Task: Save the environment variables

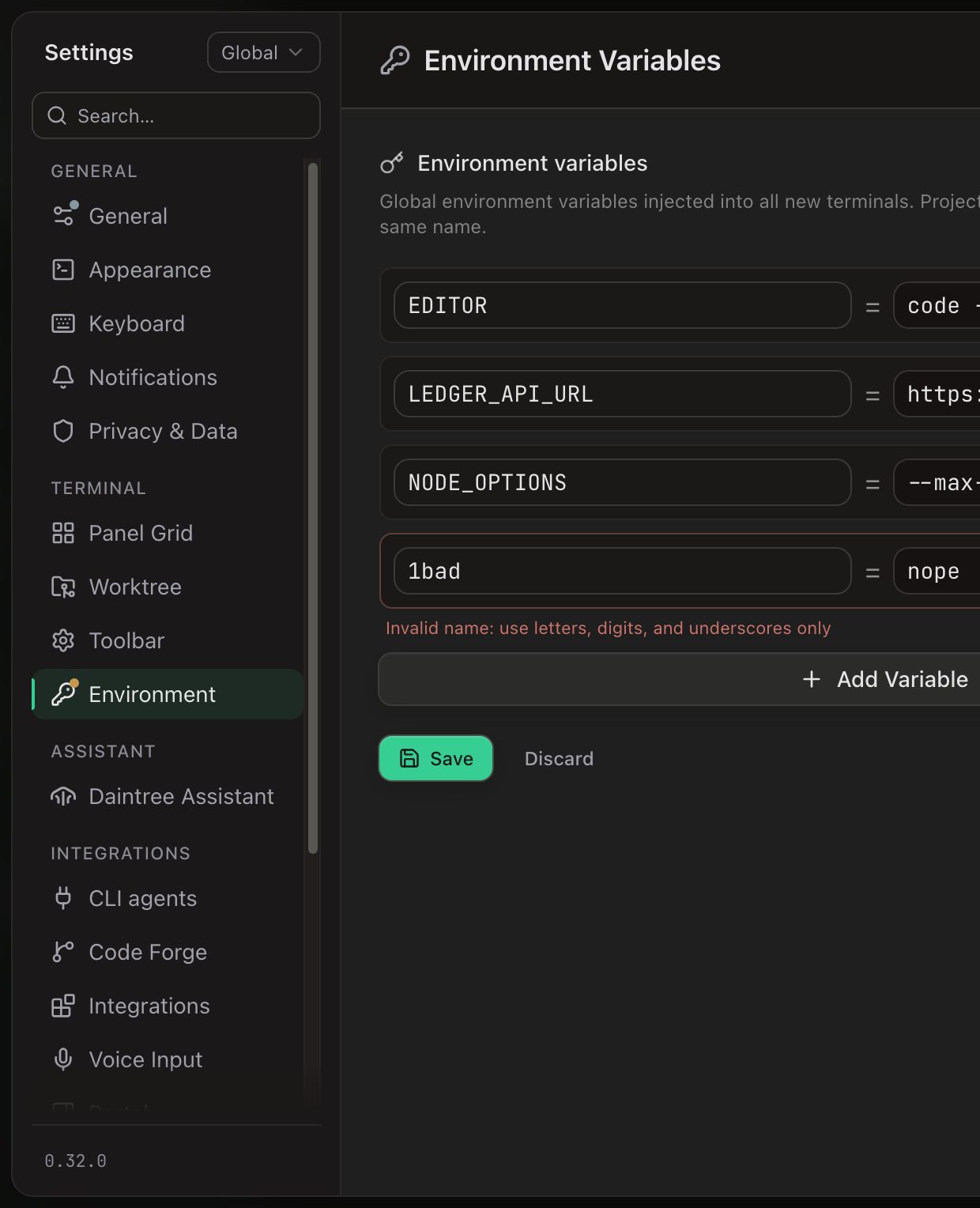Action: 435,758
